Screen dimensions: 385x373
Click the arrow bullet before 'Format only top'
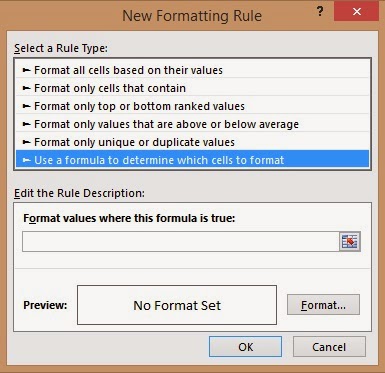pyautogui.click(x=26, y=106)
